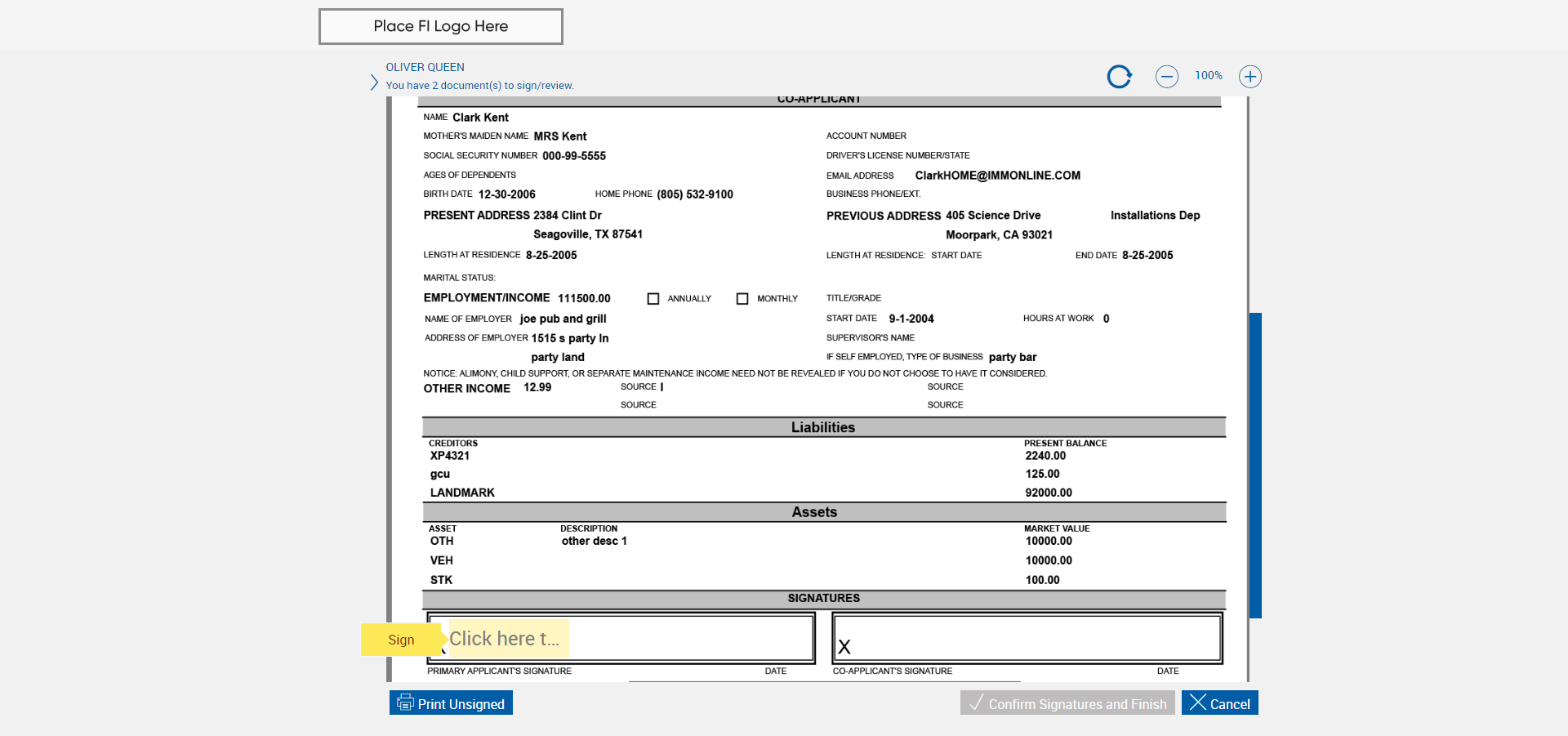Check the Annually income checkbox
Image resolution: width=1568 pixels, height=736 pixels.
(653, 299)
